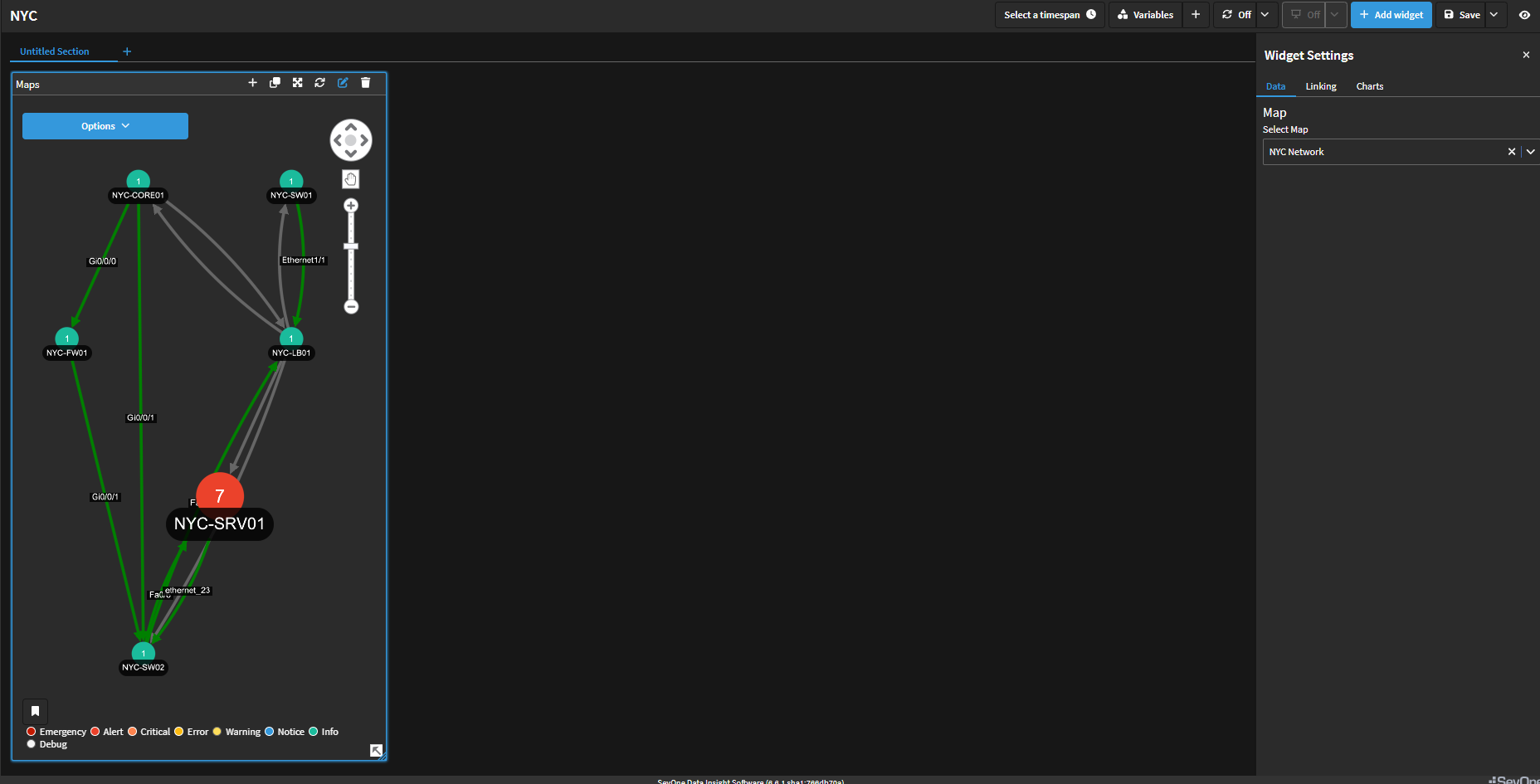1540x784 pixels.
Task: Pan the map right with the navigation wheel
Action: [364, 140]
